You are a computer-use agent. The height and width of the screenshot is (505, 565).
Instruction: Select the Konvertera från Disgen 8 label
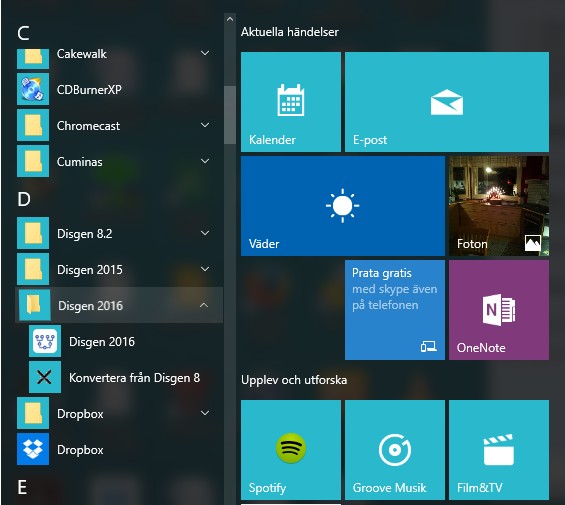pos(134,377)
